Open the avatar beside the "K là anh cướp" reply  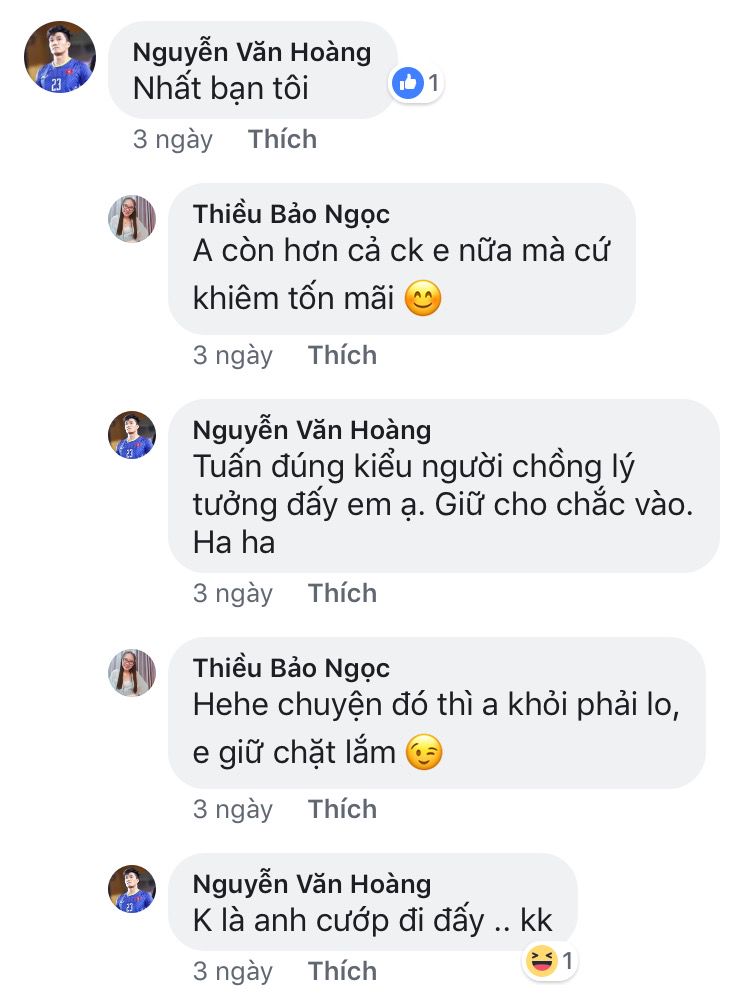pos(132,889)
